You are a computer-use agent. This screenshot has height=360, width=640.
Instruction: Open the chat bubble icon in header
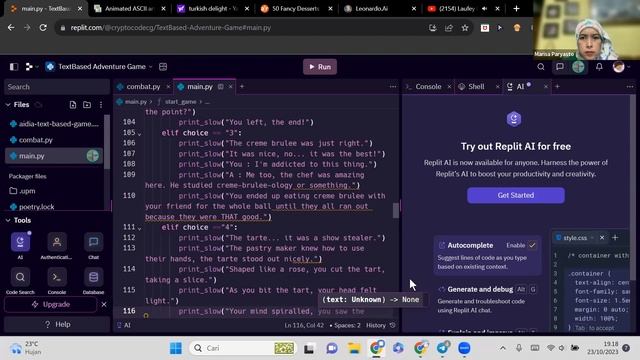pyautogui.click(x=560, y=67)
